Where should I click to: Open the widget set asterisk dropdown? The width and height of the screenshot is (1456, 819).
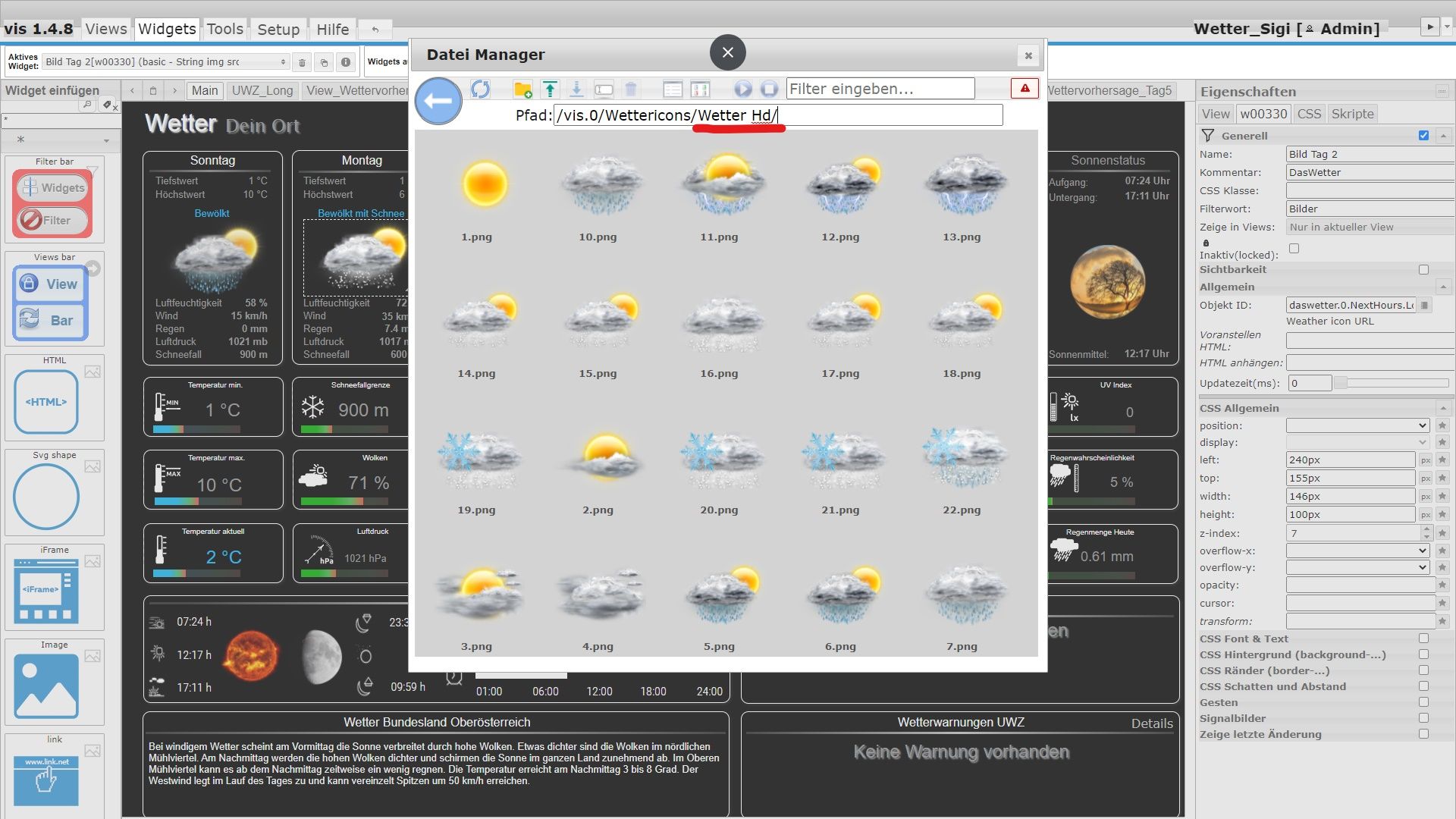[x=60, y=140]
